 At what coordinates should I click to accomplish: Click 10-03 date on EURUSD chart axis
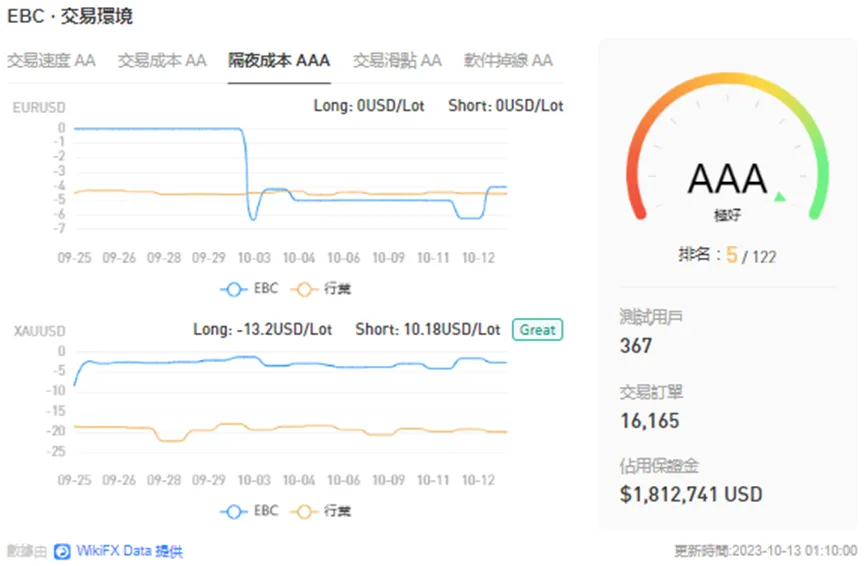tap(254, 258)
